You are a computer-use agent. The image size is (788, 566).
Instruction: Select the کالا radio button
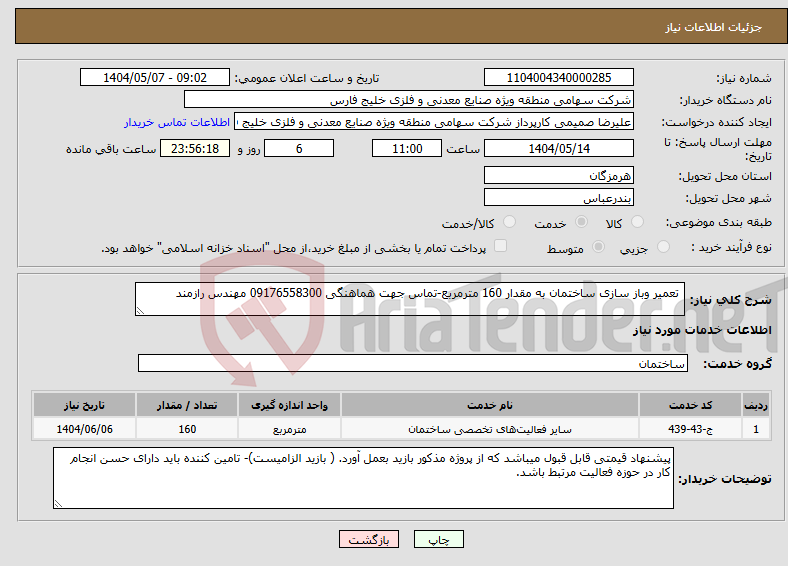coord(637,222)
